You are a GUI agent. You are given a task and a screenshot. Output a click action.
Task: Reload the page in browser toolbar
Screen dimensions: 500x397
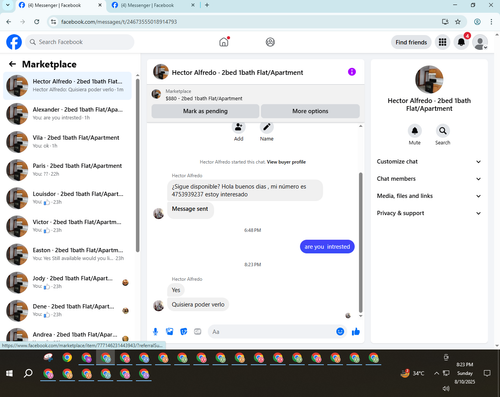point(37,22)
